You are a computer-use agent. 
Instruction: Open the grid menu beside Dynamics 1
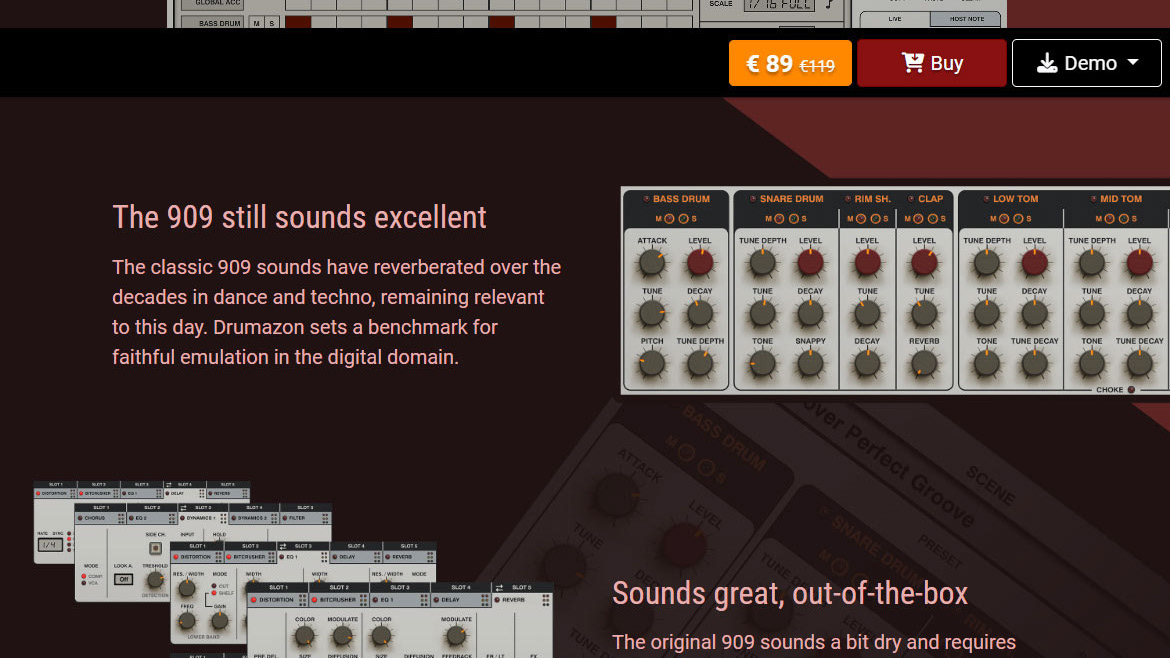pos(223,518)
